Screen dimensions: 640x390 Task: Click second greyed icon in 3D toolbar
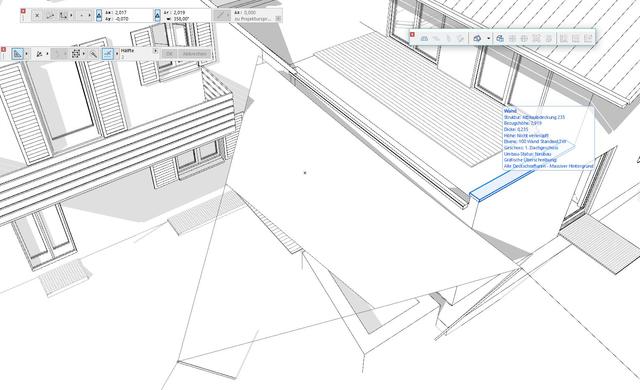click(x=436, y=39)
